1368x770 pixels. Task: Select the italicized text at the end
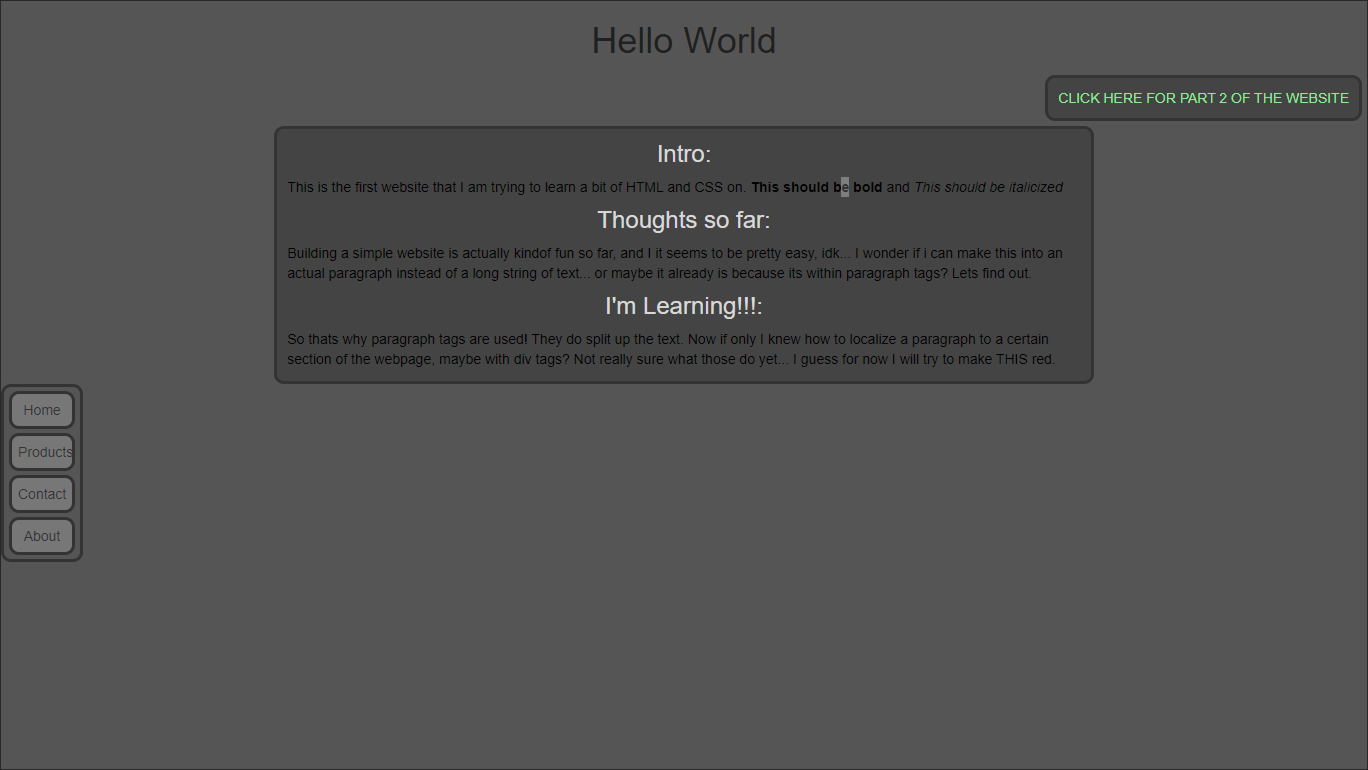pyautogui.click(x=988, y=187)
